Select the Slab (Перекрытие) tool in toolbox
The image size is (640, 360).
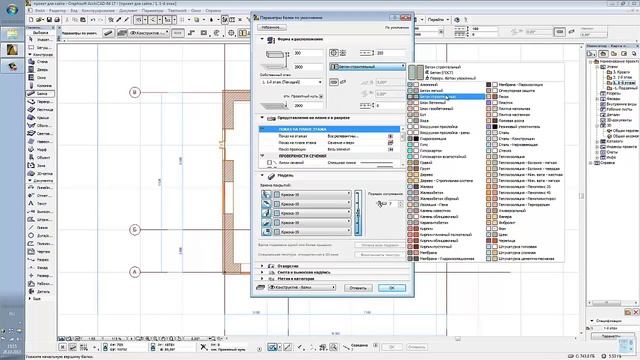[x=40, y=102]
